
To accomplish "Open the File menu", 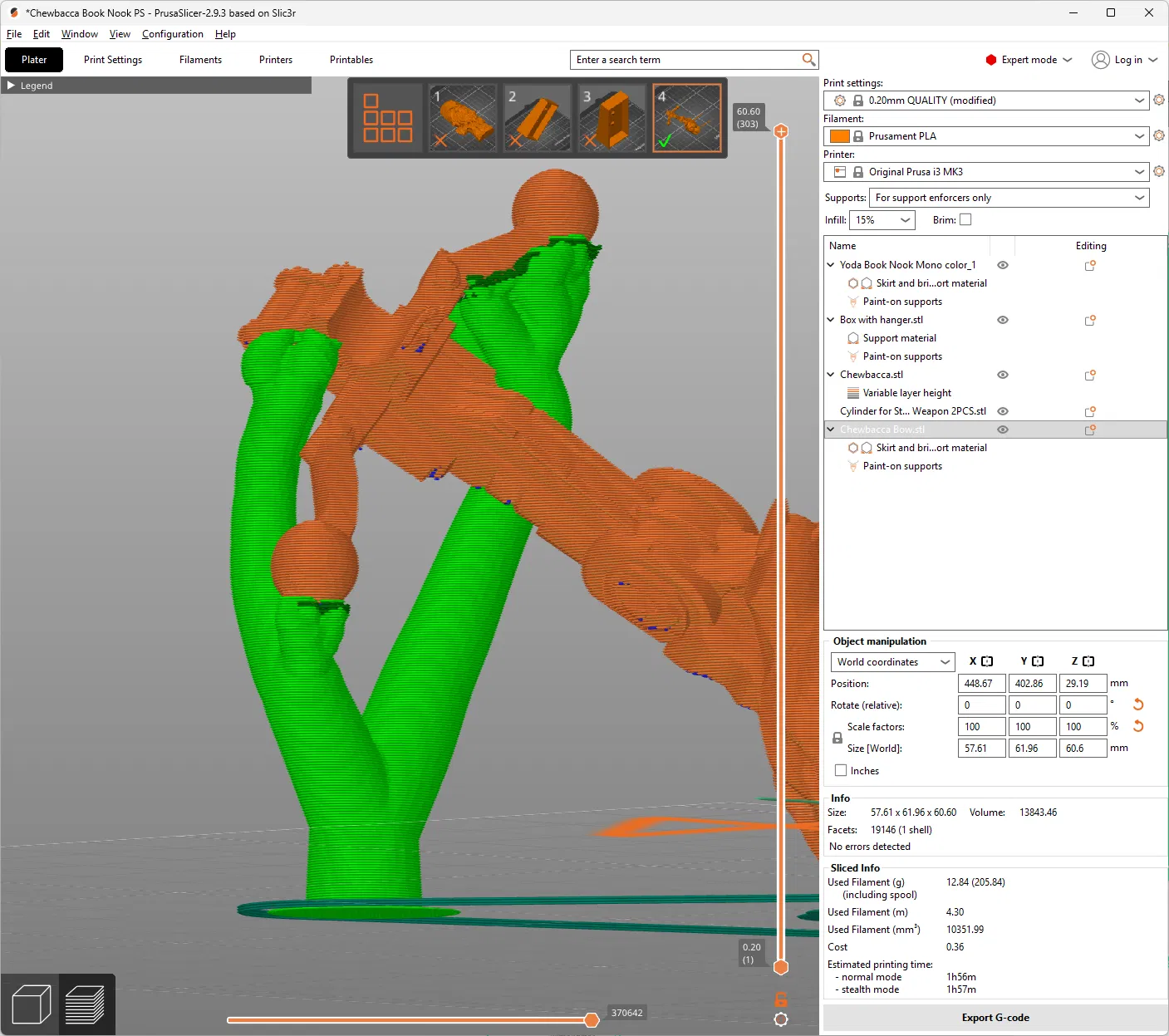I will coord(14,34).
